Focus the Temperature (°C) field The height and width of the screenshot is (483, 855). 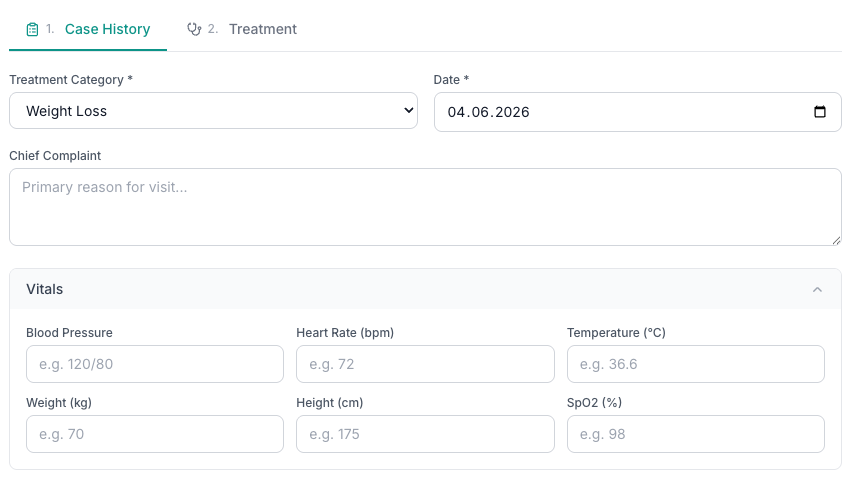[696, 364]
